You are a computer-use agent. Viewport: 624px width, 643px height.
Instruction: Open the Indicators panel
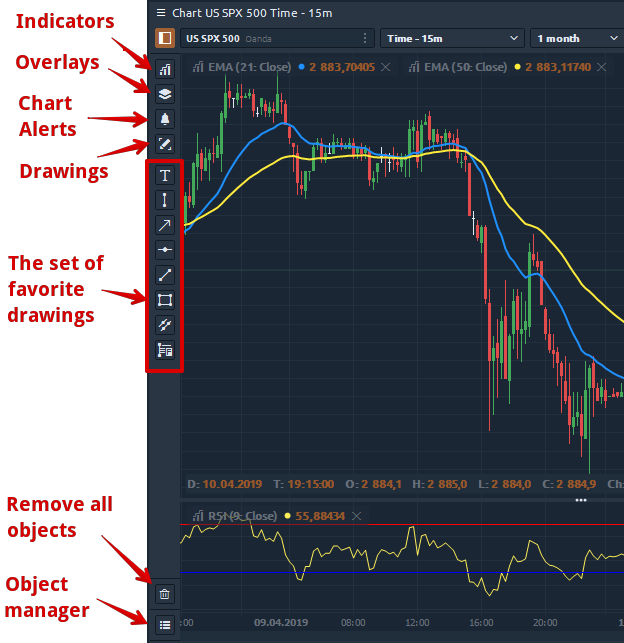click(165, 70)
